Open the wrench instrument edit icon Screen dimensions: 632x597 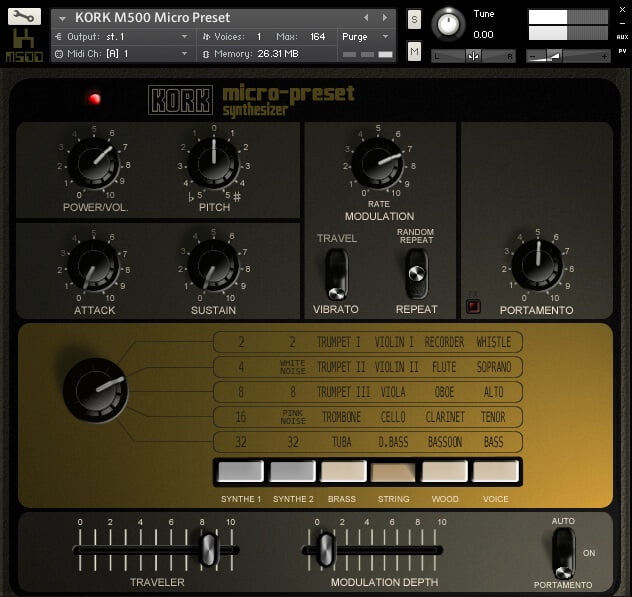point(25,17)
